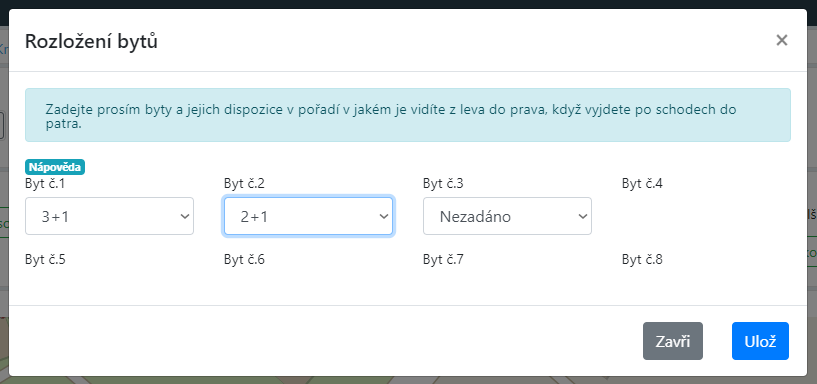Image resolution: width=817 pixels, height=384 pixels.
Task: Click the Byt č.7 label
Action: pyautogui.click(x=443, y=259)
